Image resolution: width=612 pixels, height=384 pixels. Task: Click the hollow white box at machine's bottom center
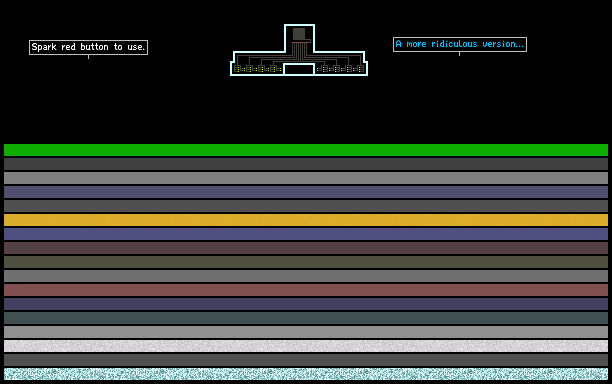coord(299,69)
